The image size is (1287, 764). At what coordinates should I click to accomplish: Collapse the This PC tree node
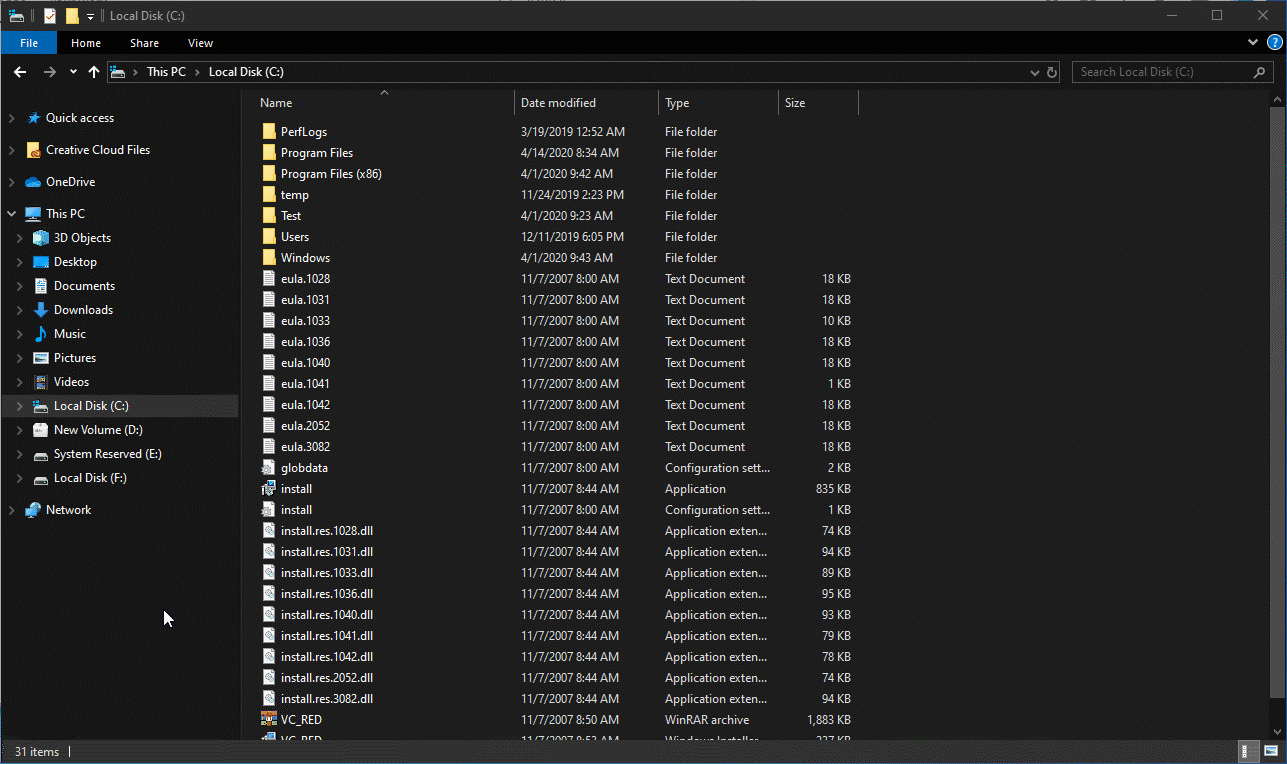coord(11,214)
